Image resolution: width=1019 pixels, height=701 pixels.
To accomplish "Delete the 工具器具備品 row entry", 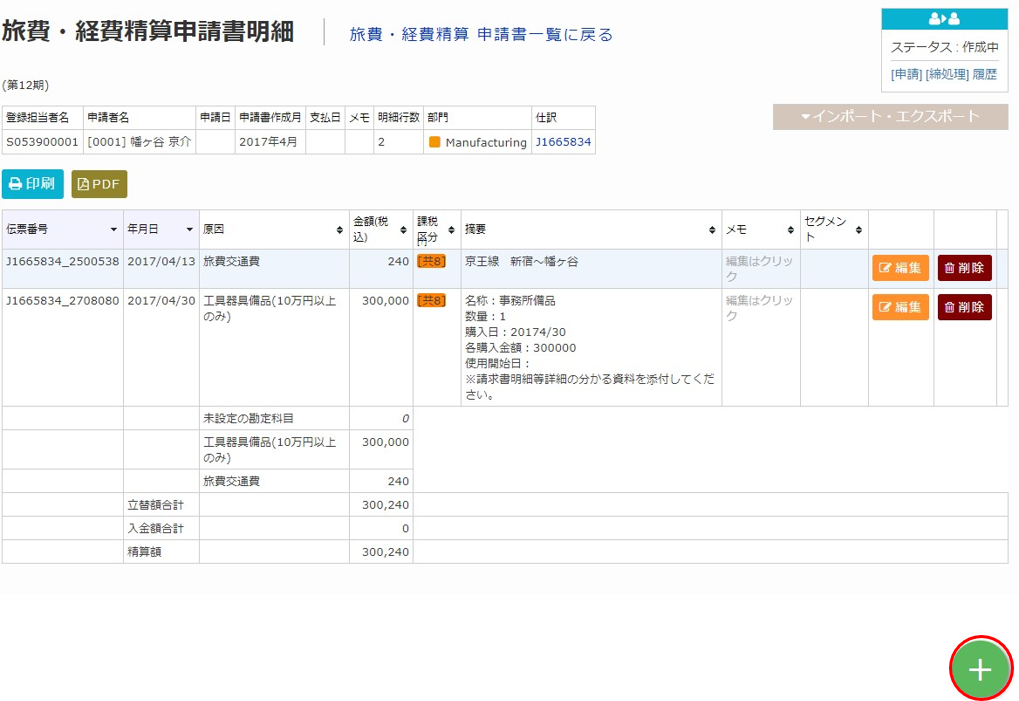I will [964, 307].
